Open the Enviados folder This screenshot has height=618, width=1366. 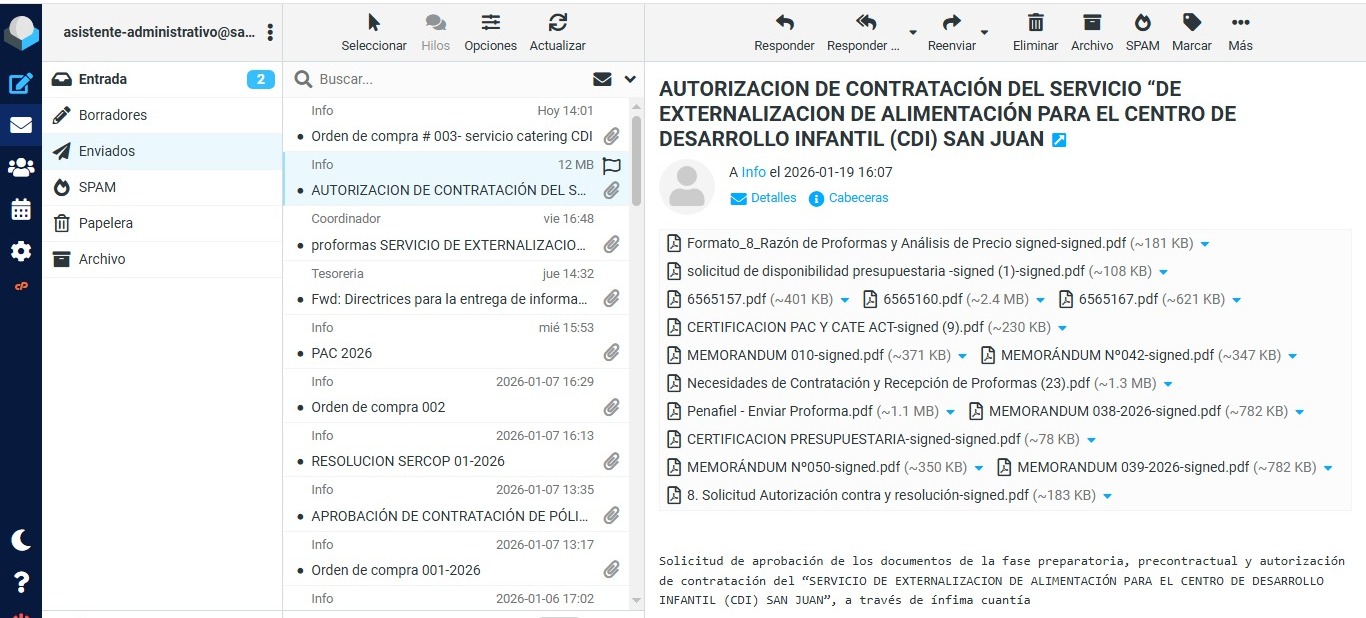[107, 151]
